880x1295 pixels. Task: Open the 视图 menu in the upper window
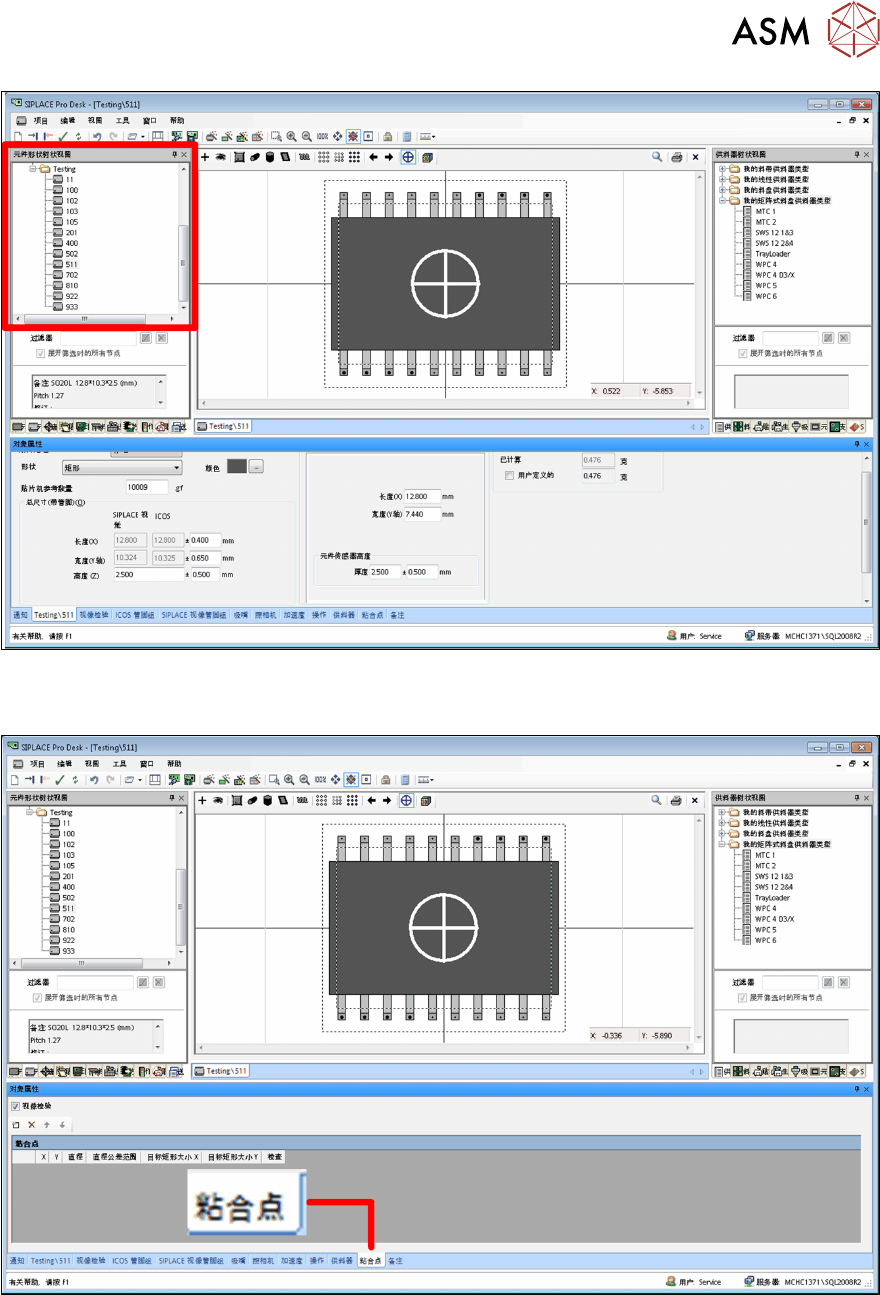95,120
